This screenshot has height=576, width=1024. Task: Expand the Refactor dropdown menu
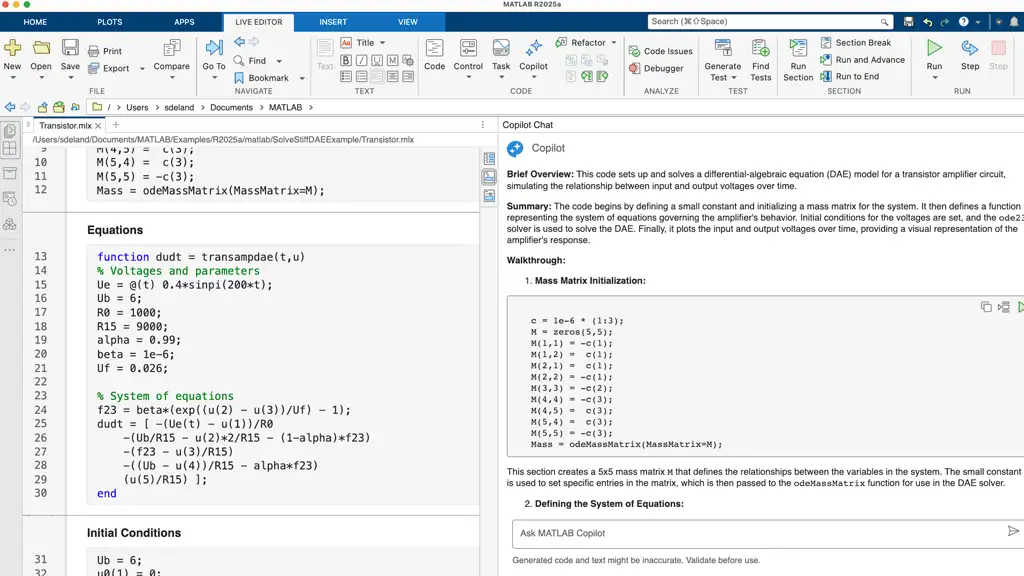(x=616, y=43)
